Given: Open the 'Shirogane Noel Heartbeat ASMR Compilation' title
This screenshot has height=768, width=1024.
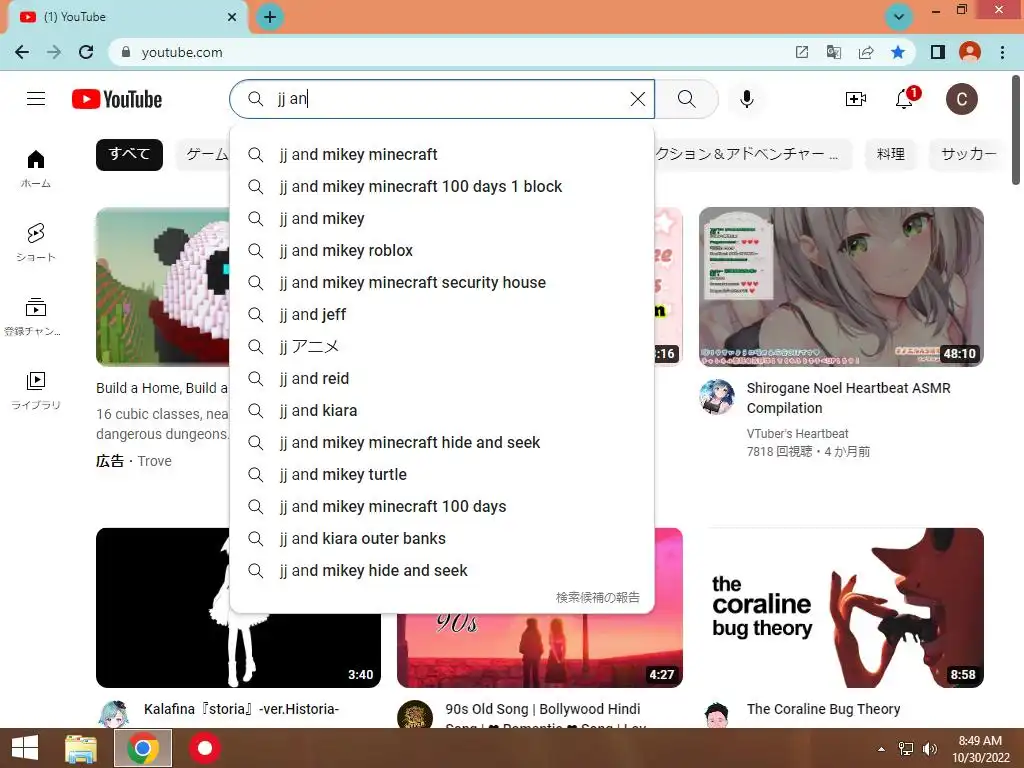Looking at the screenshot, I should click(x=848, y=398).
